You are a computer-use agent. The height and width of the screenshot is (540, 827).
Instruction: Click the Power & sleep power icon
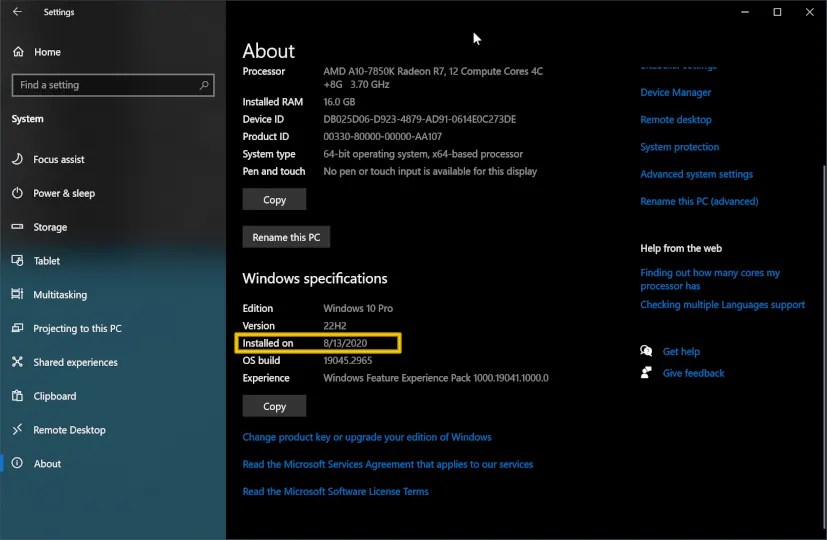(x=17, y=193)
